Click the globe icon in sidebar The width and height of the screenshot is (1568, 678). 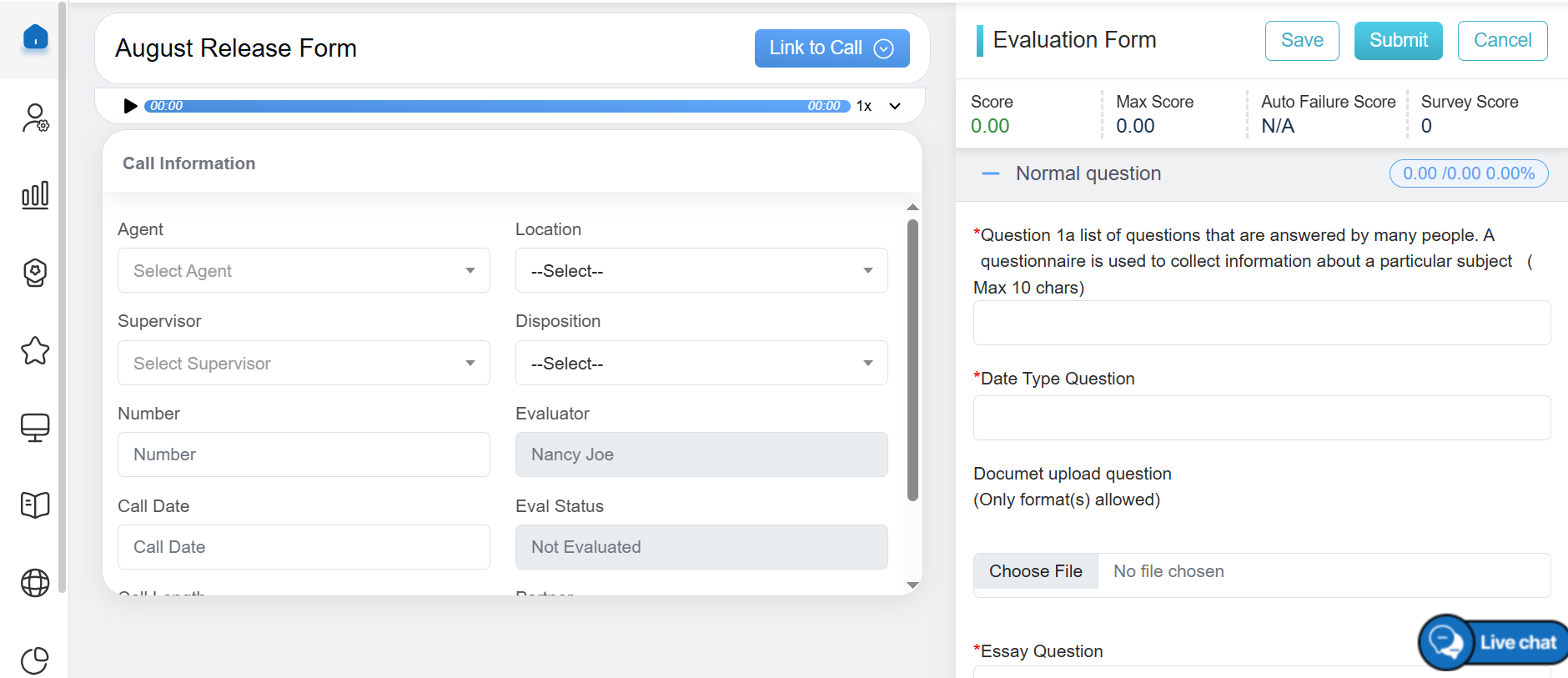[35, 583]
